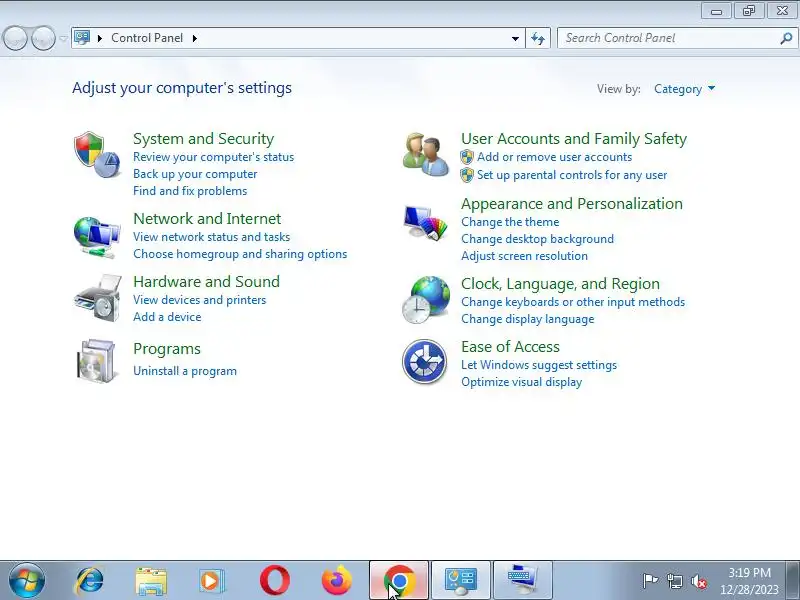800x600 pixels.
Task: Open the Hardware and Sound printer icon
Action: point(97,298)
